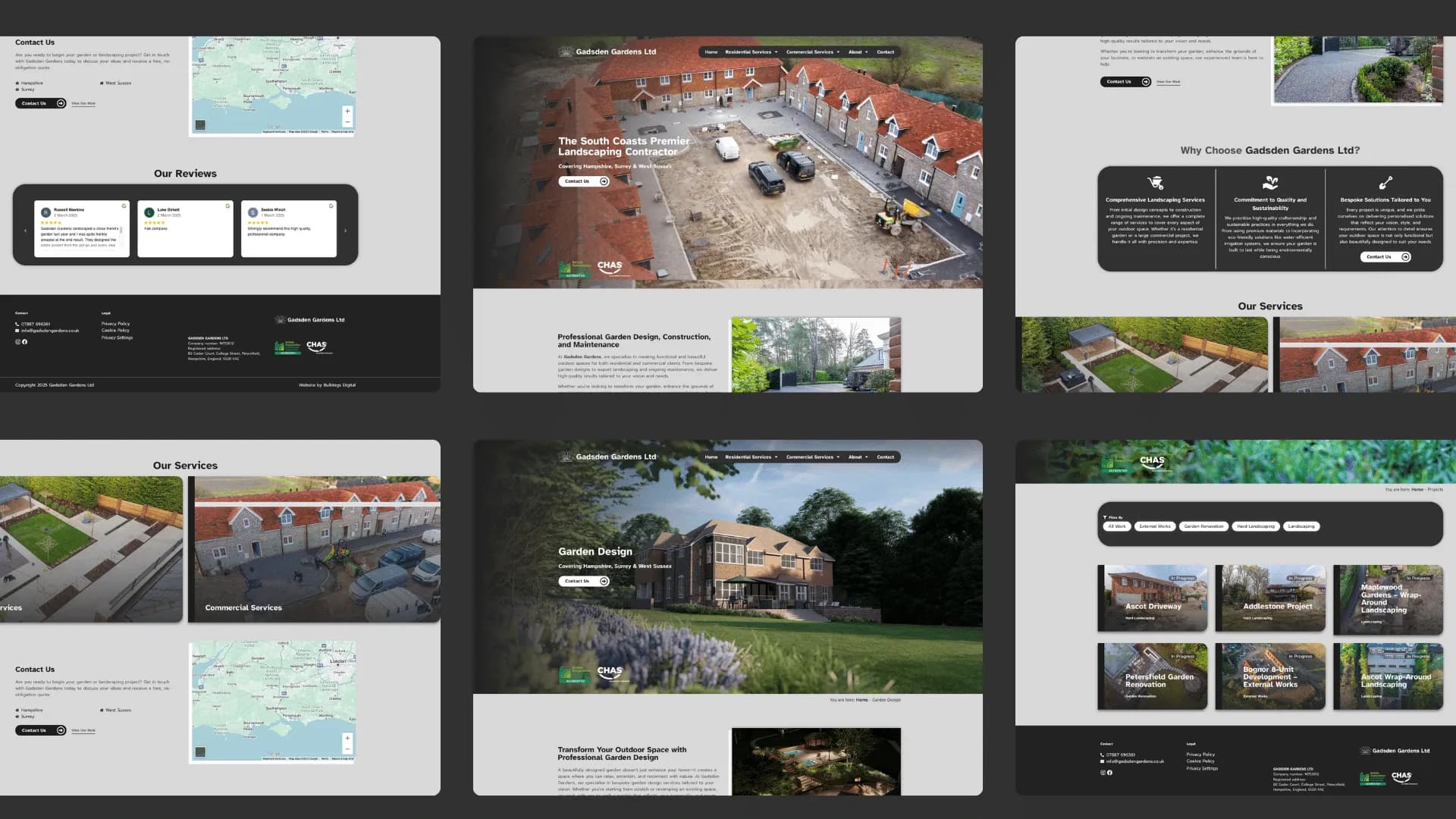The height and width of the screenshot is (819, 1456).
Task: Enable the Hard Landscaping filter
Action: tap(1256, 526)
